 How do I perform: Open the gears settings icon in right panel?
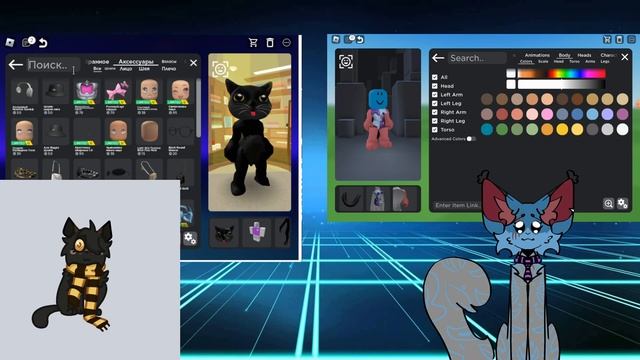pyautogui.click(x=622, y=203)
